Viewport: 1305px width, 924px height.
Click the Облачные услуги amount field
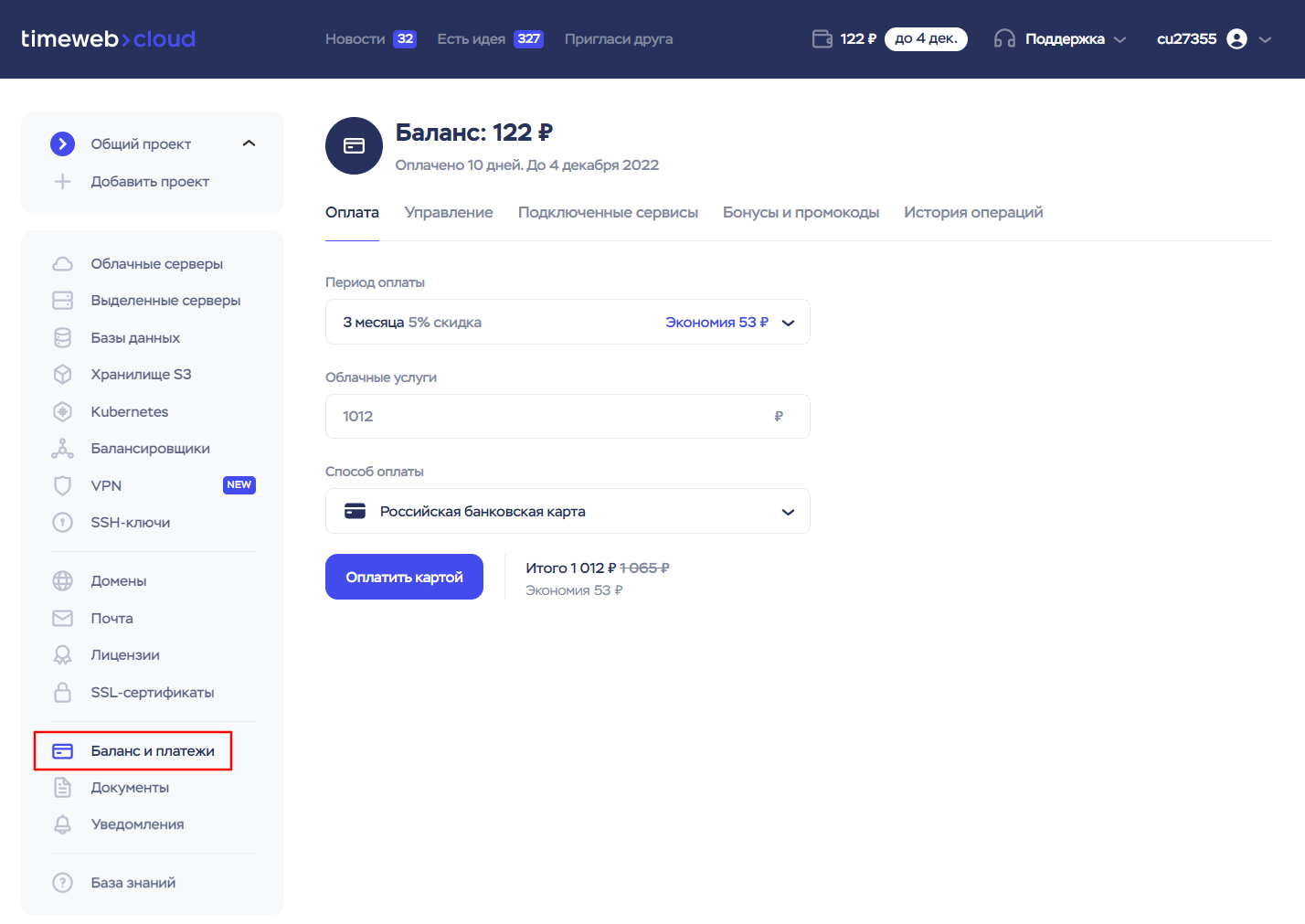[x=567, y=416]
